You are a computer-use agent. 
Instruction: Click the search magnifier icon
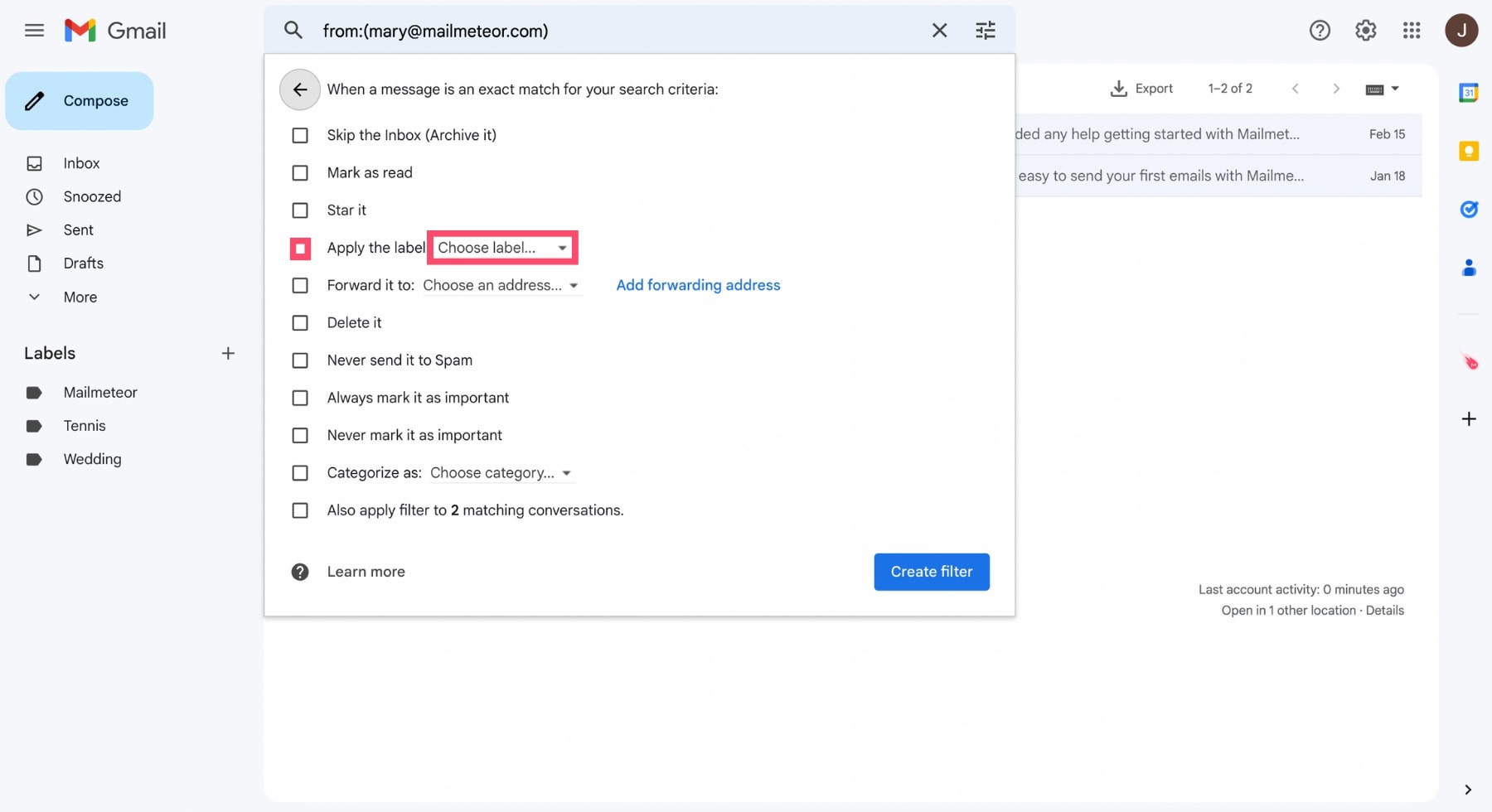click(293, 31)
